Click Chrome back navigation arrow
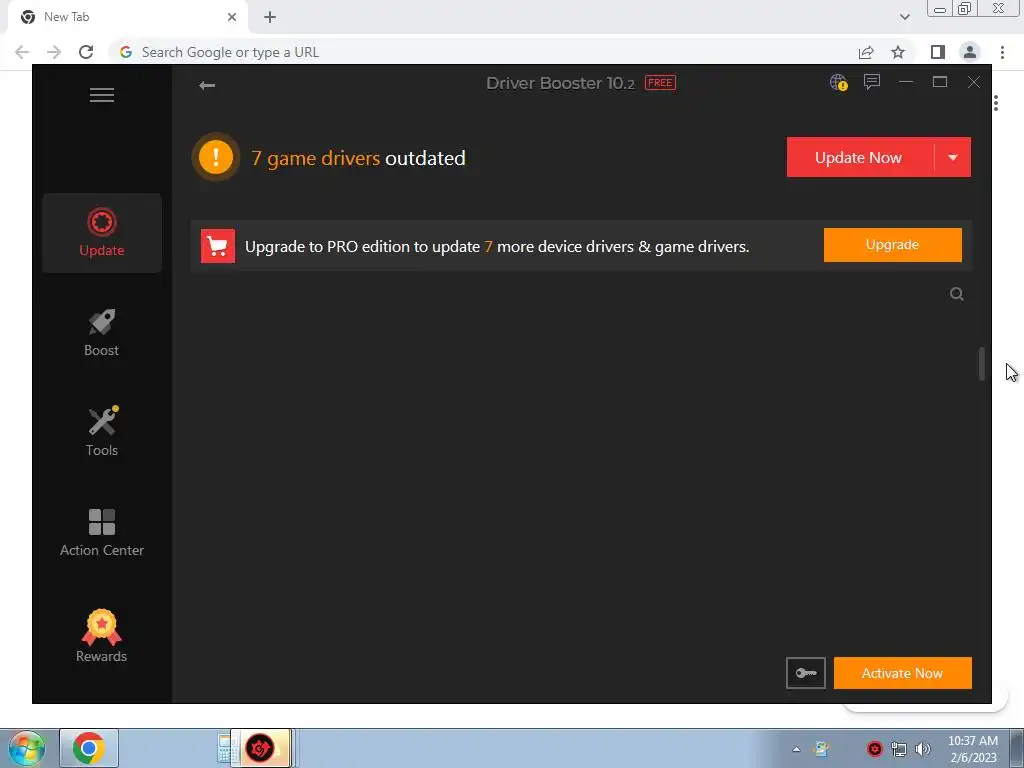The width and height of the screenshot is (1024, 768). [22, 52]
